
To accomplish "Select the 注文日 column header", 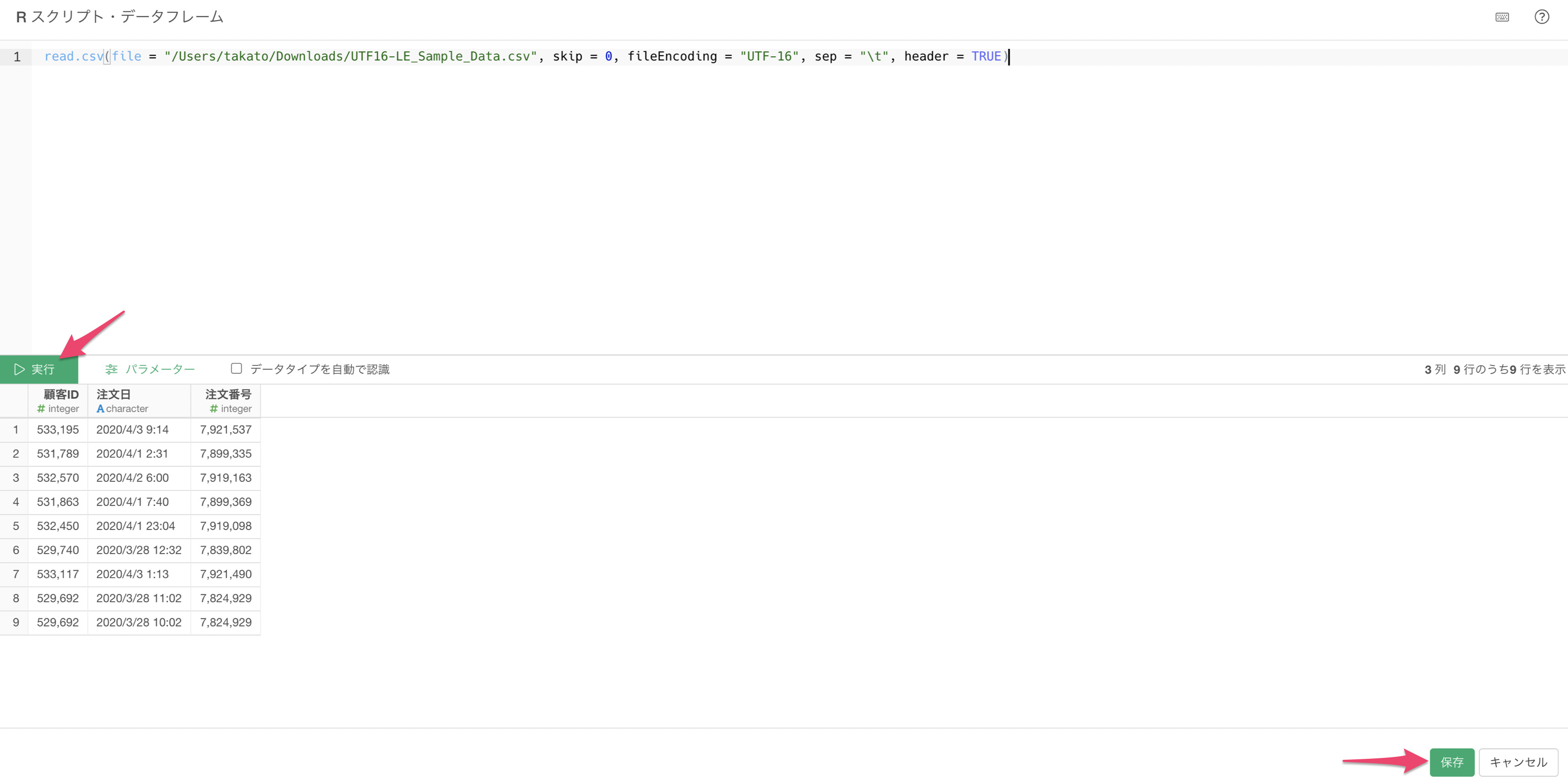I will pyautogui.click(x=113, y=394).
